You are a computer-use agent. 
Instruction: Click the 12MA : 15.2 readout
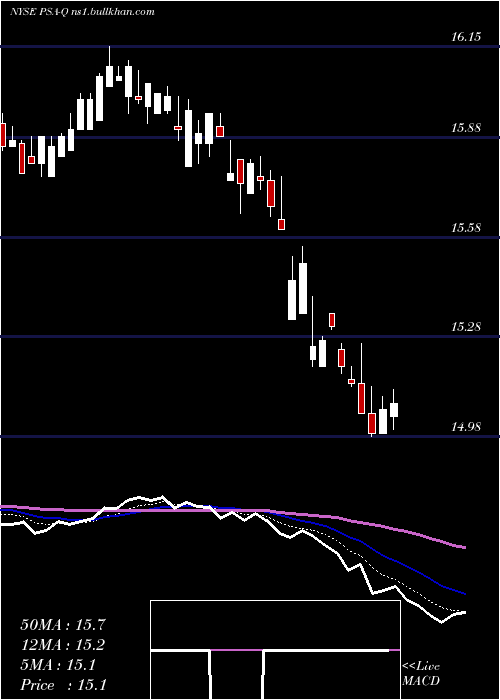pyautogui.click(x=63, y=645)
